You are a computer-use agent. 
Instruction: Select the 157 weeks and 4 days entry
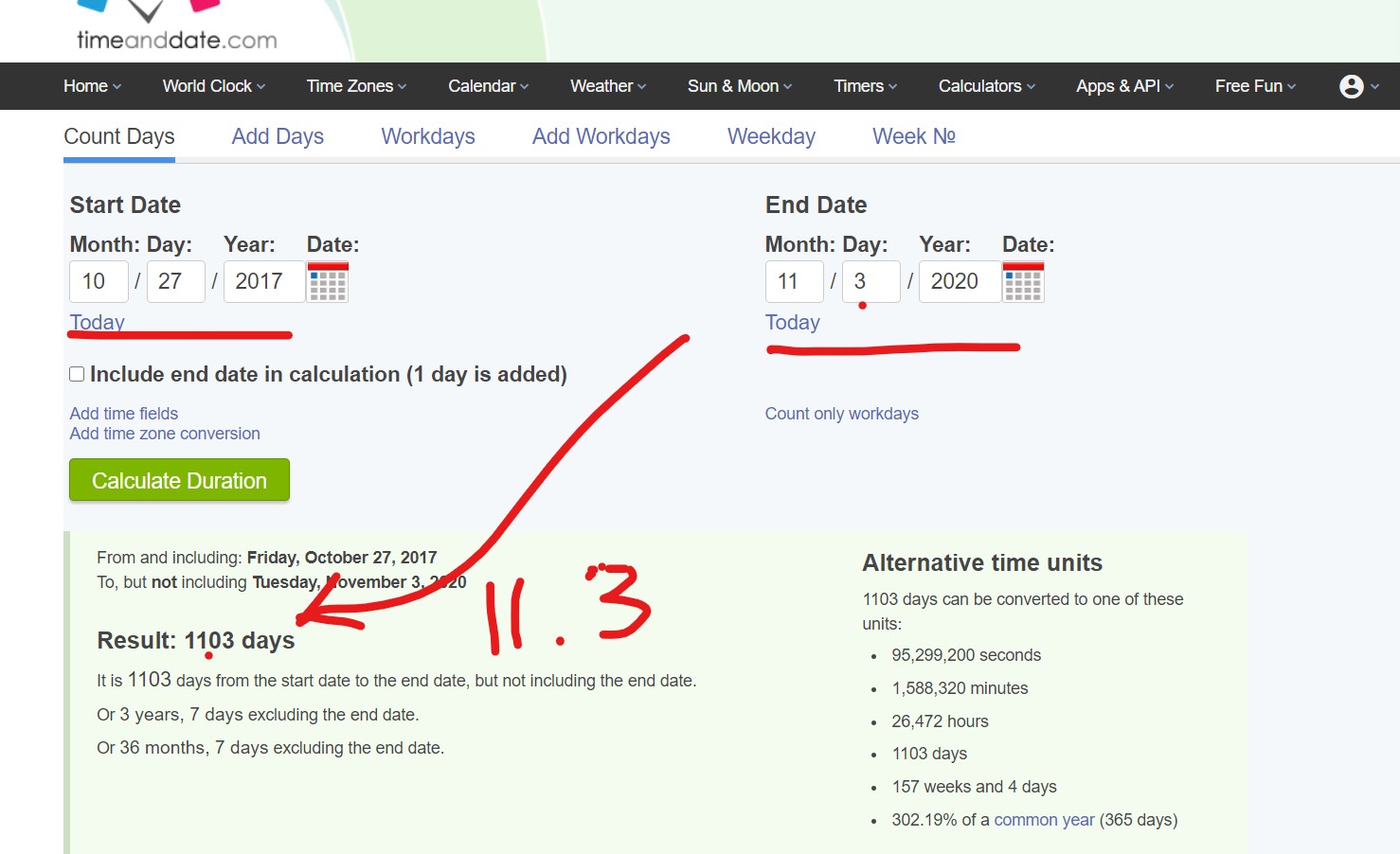(x=974, y=787)
